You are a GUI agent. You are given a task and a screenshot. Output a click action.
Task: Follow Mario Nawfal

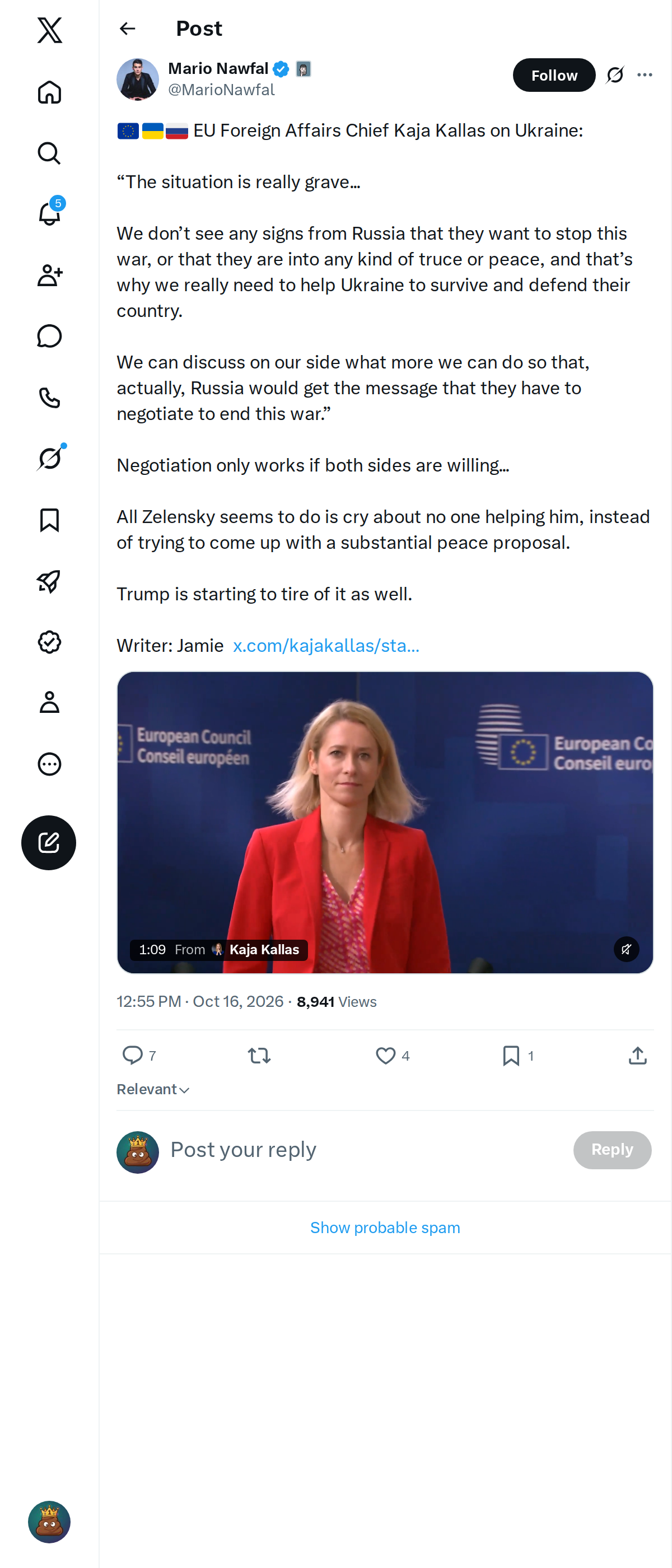coord(554,75)
